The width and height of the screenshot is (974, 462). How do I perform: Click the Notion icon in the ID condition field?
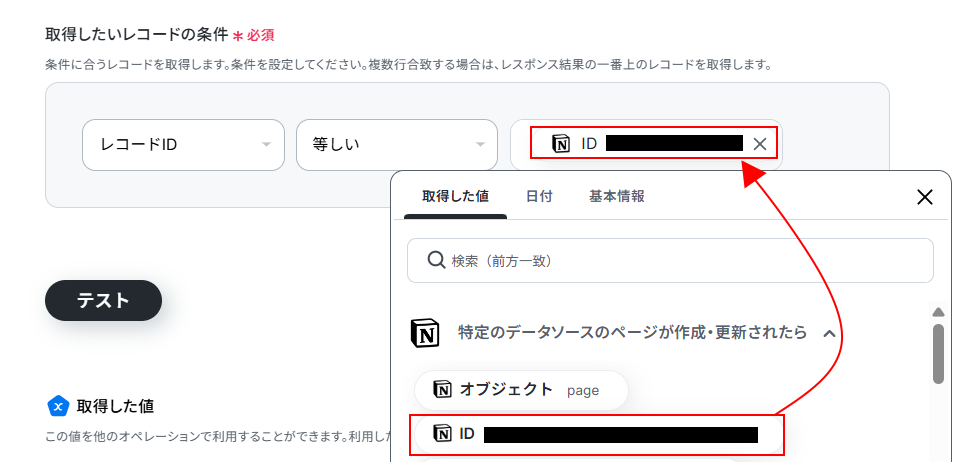pos(561,144)
